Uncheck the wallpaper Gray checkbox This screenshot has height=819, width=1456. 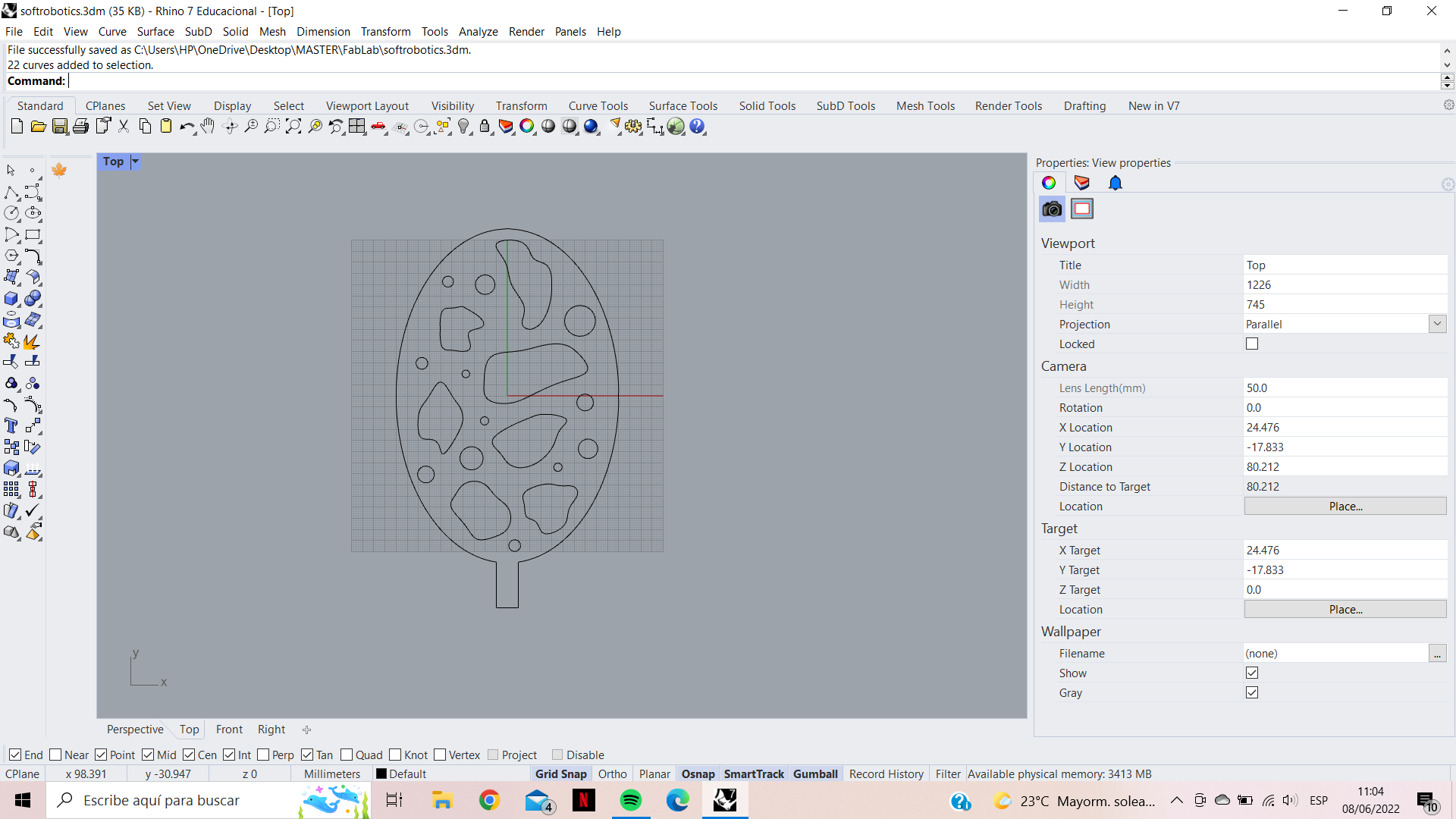pyautogui.click(x=1252, y=692)
